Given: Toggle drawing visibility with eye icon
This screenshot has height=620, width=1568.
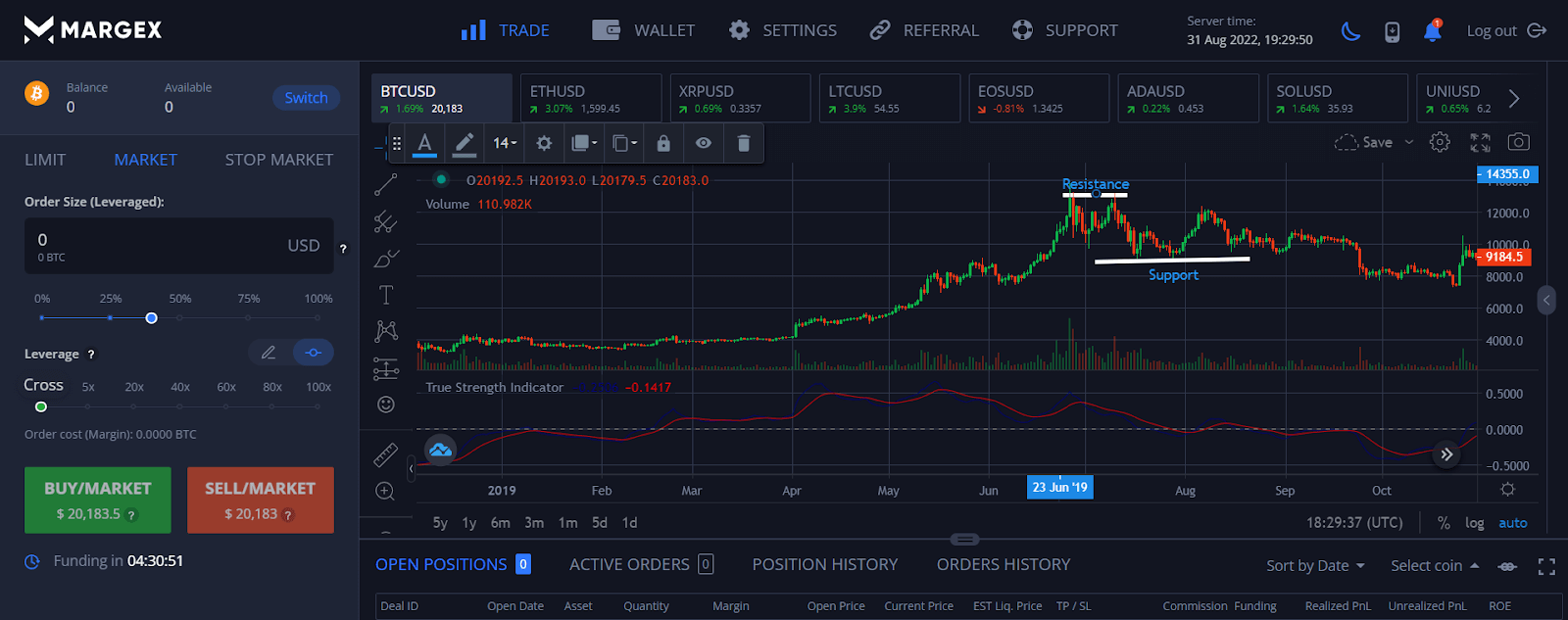Looking at the screenshot, I should (x=704, y=143).
